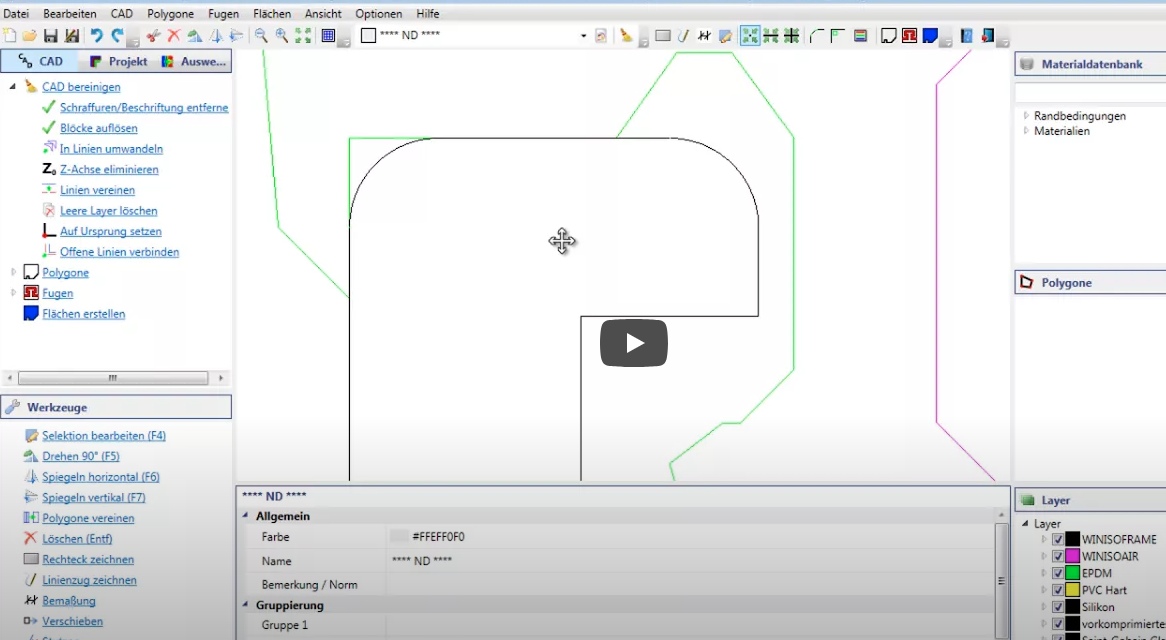Uncheck the WINISOFRAME layer checkbox
The height and width of the screenshot is (640, 1166).
coord(1058,540)
